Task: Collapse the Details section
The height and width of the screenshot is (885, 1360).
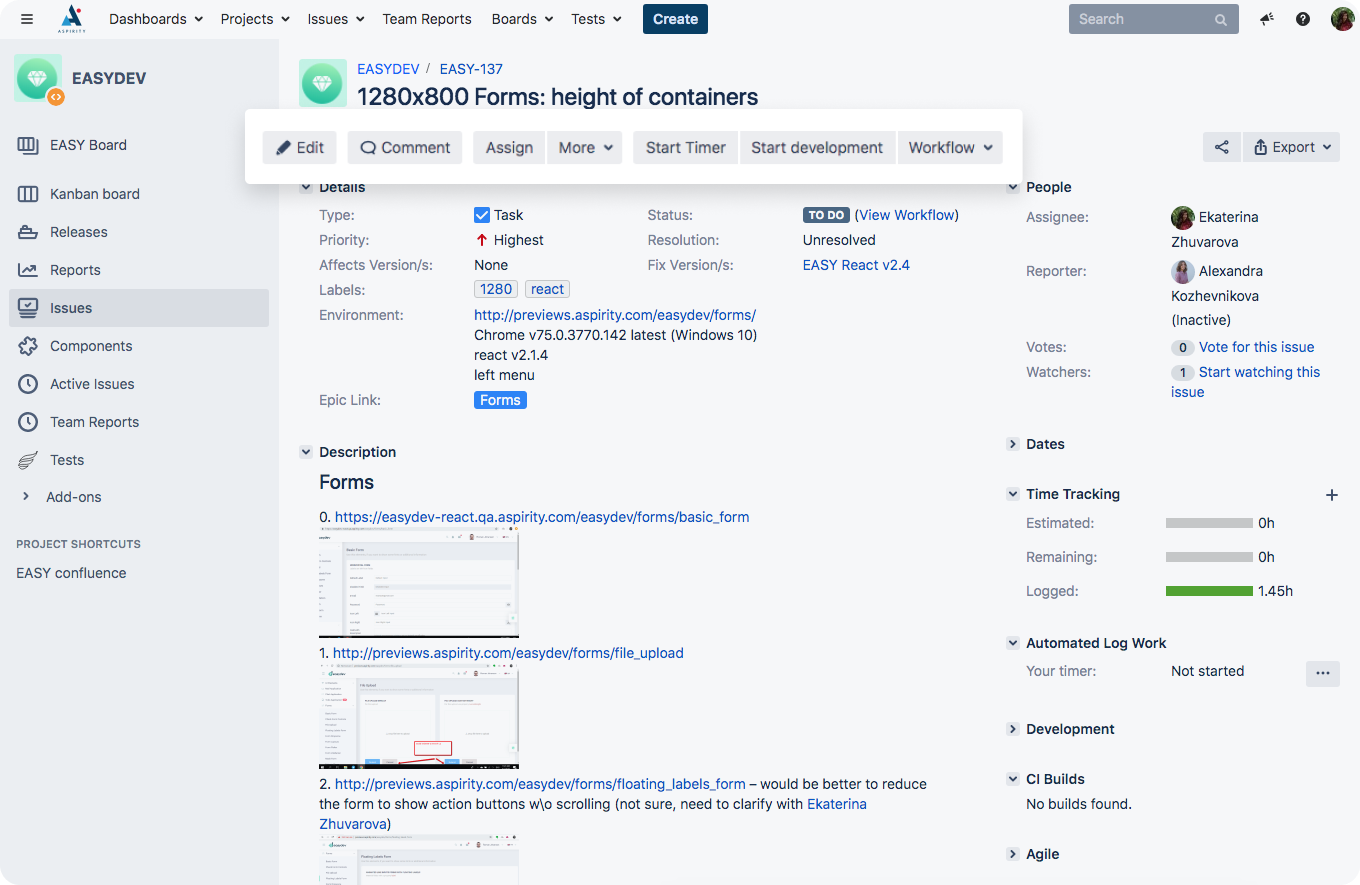Action: pos(306,187)
